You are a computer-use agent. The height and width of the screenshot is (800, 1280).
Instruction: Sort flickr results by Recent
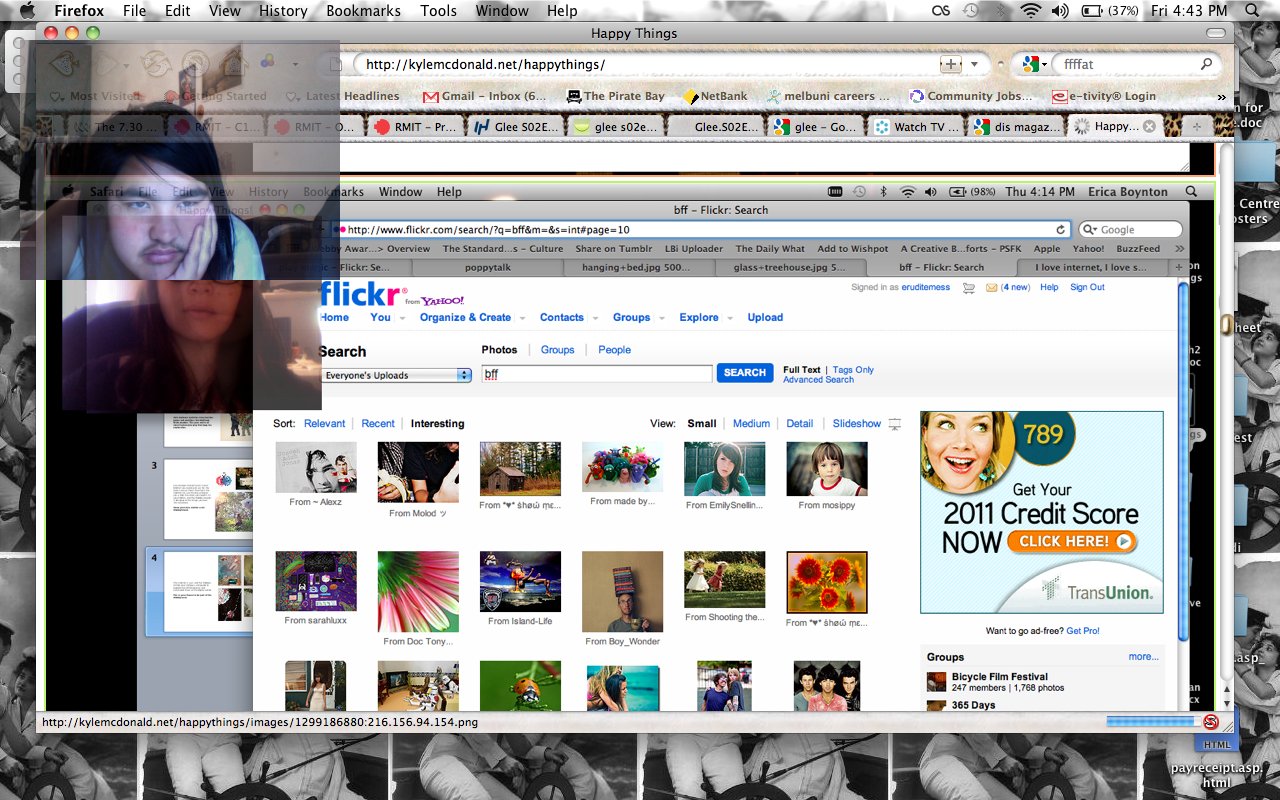coord(378,424)
